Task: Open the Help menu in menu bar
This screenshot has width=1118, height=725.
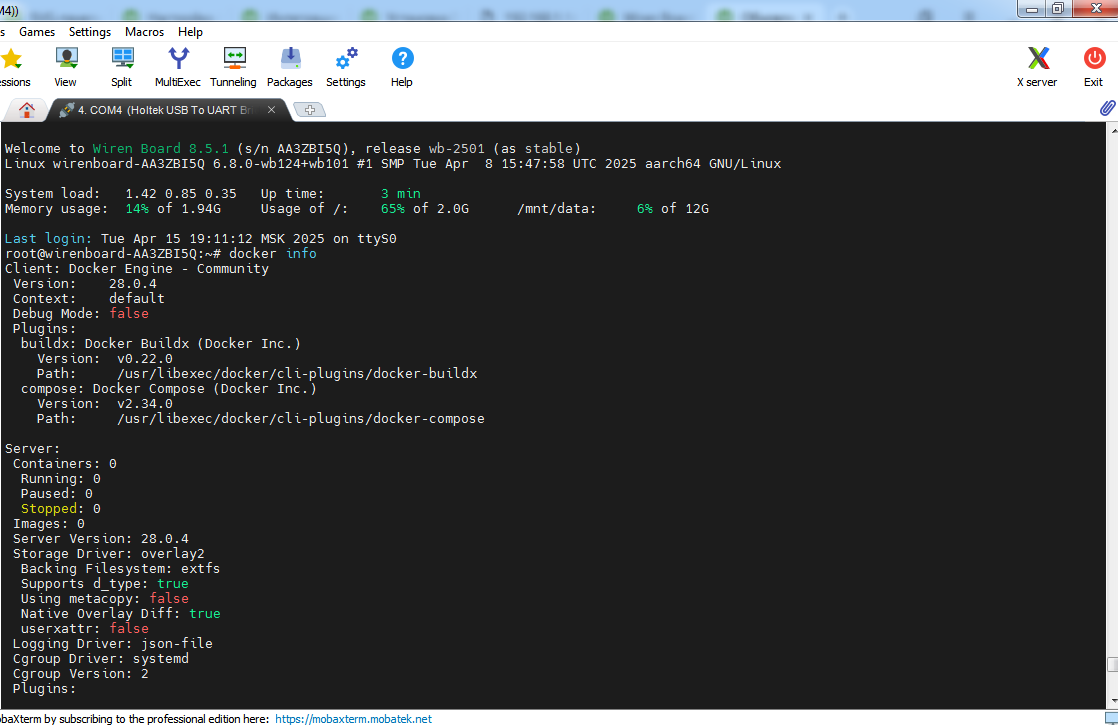Action: (190, 32)
